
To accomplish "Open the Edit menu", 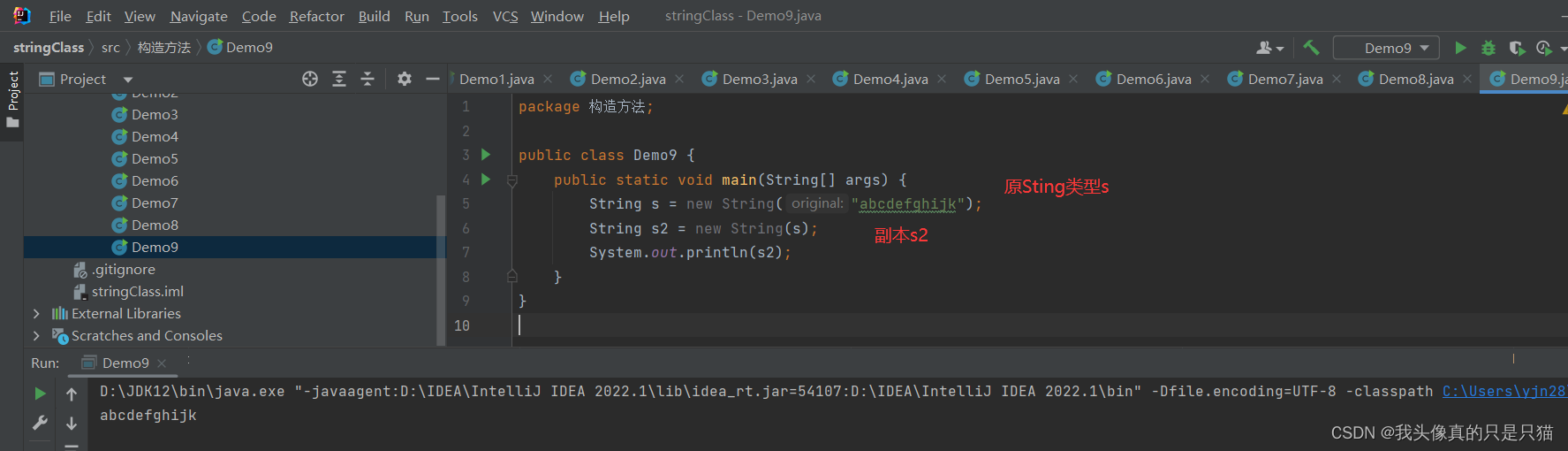I will click(x=98, y=16).
